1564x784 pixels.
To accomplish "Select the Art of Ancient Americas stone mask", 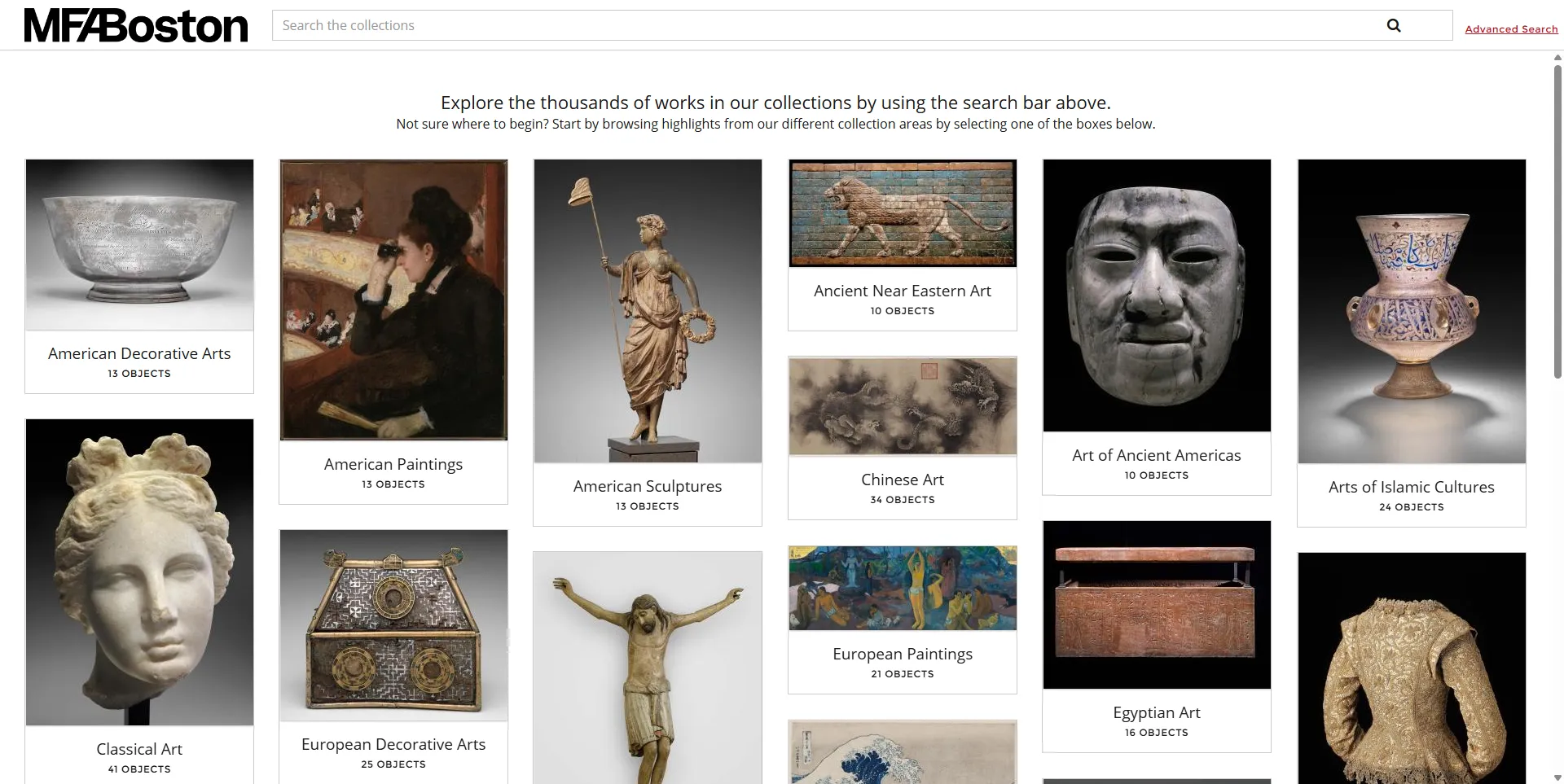I will pyautogui.click(x=1156, y=296).
